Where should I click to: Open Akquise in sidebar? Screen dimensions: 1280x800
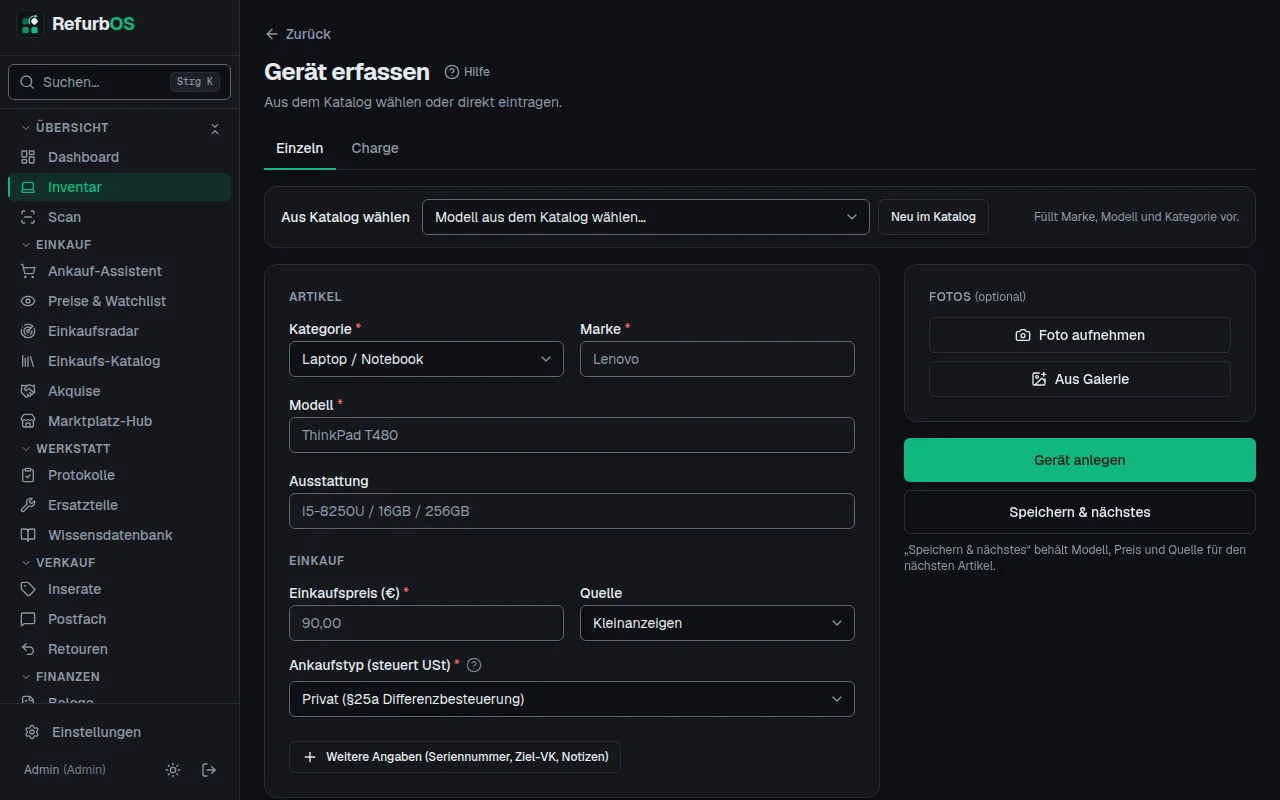tap(119, 391)
